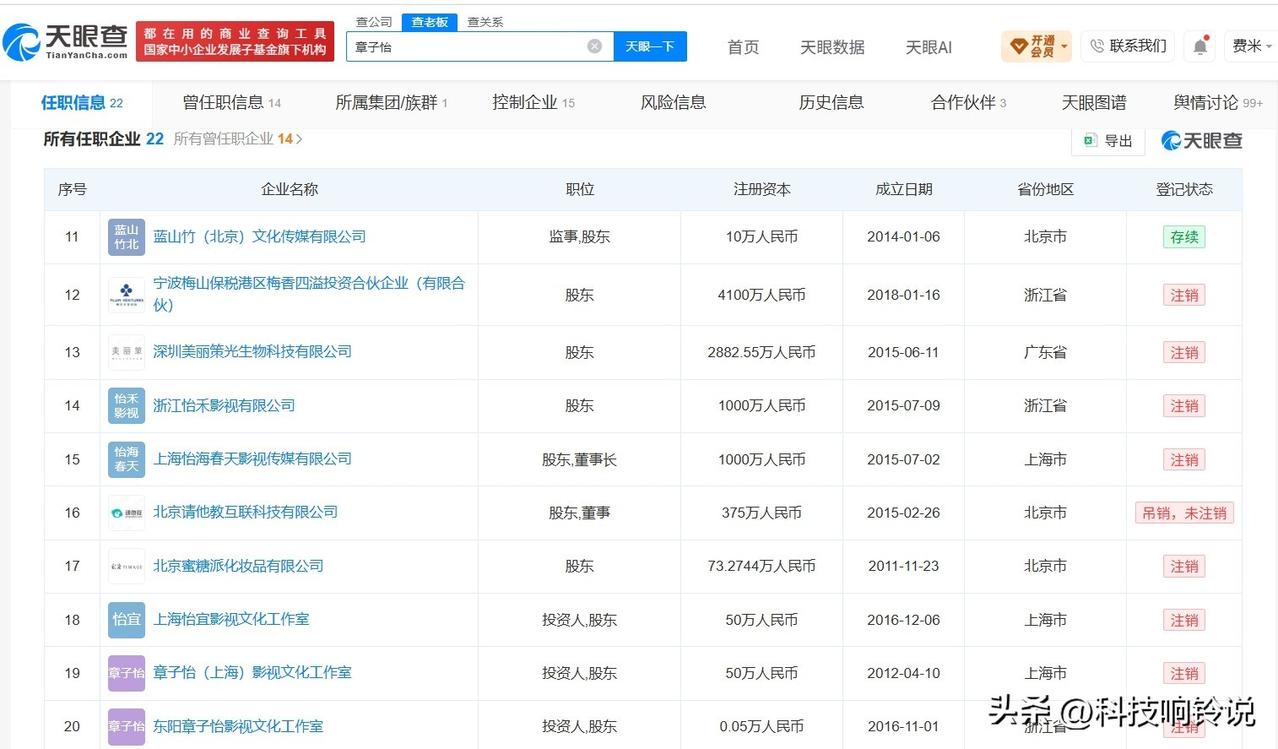This screenshot has width=1278, height=749.
Task: Click the 深圳美丽策光 company logo thumbnail
Action: (x=127, y=352)
